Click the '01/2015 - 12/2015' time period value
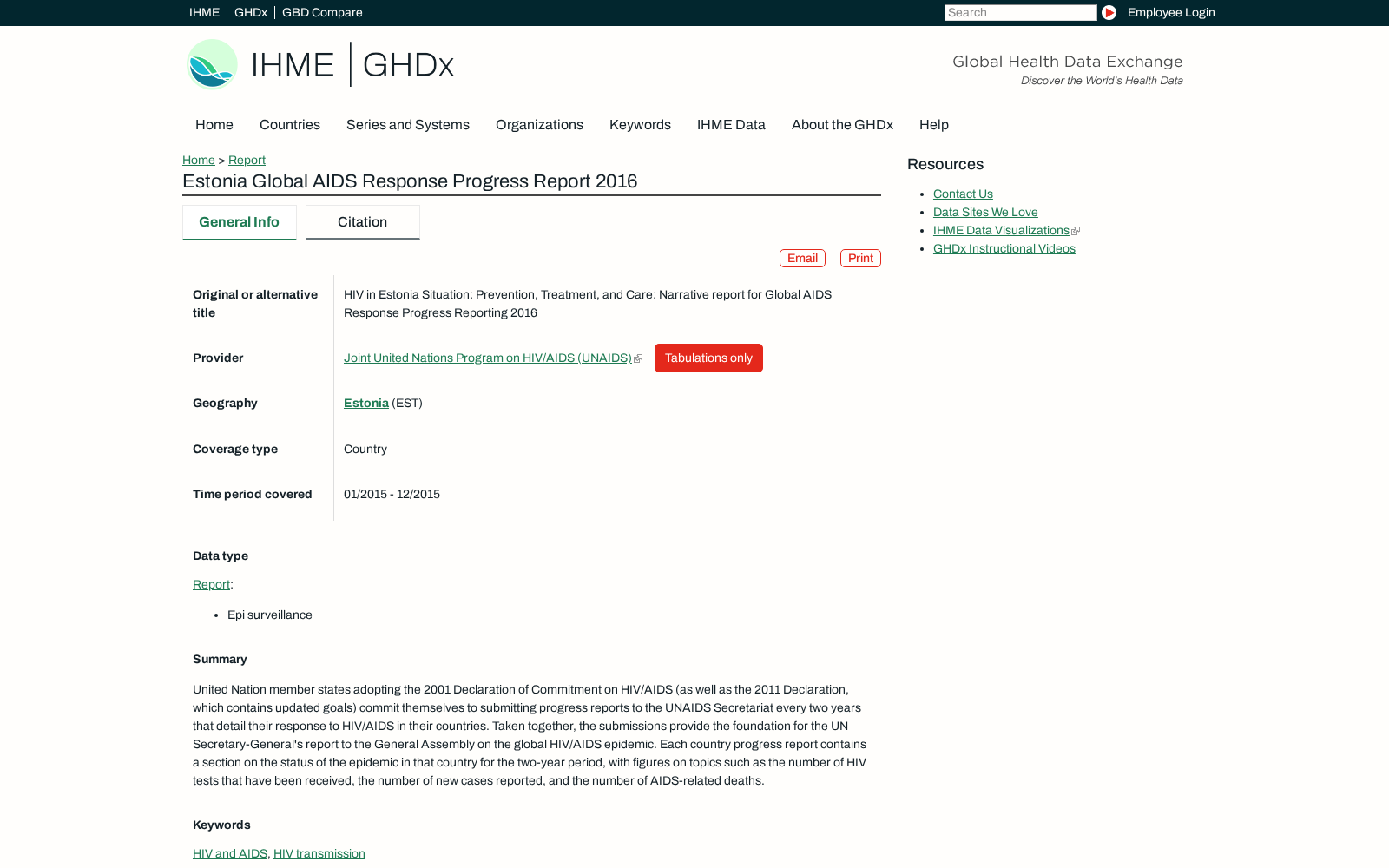Viewport: 1389px width, 868px height. [x=392, y=495]
